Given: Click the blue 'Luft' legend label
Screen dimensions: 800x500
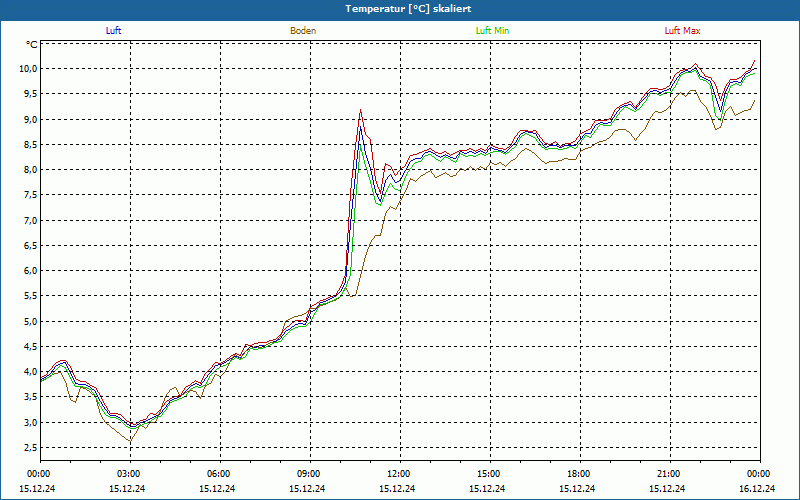Looking at the screenshot, I should point(113,31).
